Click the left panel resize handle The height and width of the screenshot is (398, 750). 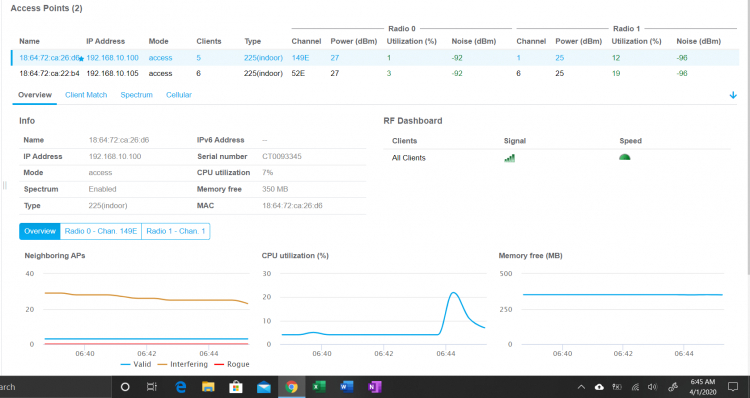4,185
